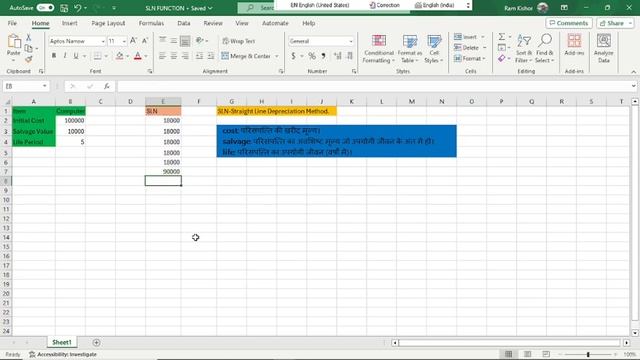Click the Align Left icon
The width and height of the screenshot is (640, 360).
click(x=162, y=56)
